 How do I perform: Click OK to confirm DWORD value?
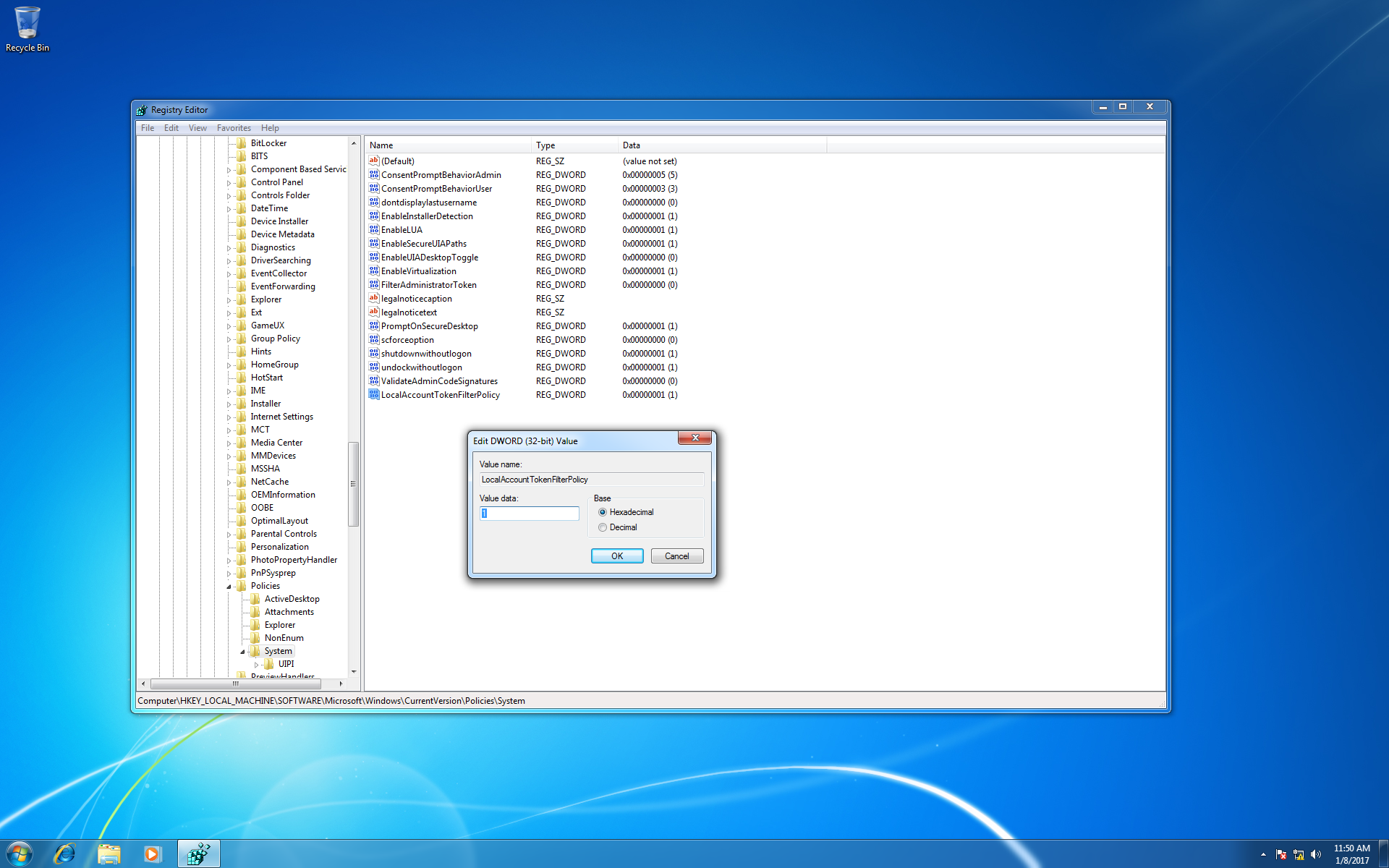tap(617, 556)
